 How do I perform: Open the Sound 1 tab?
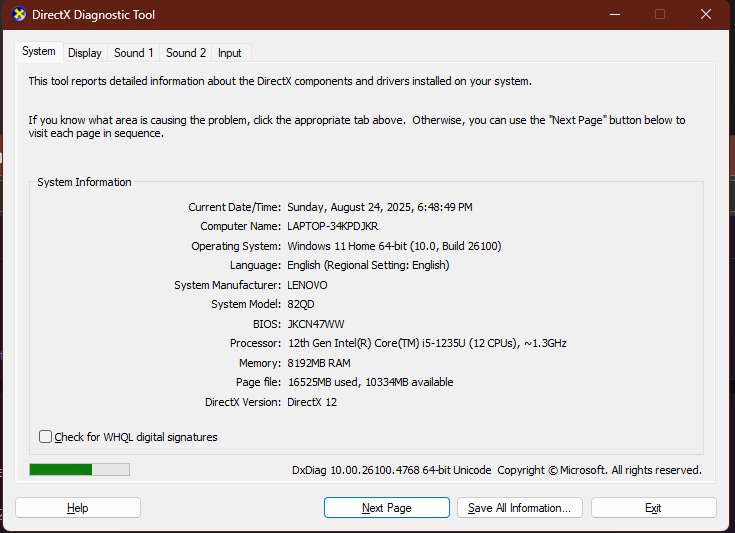click(x=134, y=53)
